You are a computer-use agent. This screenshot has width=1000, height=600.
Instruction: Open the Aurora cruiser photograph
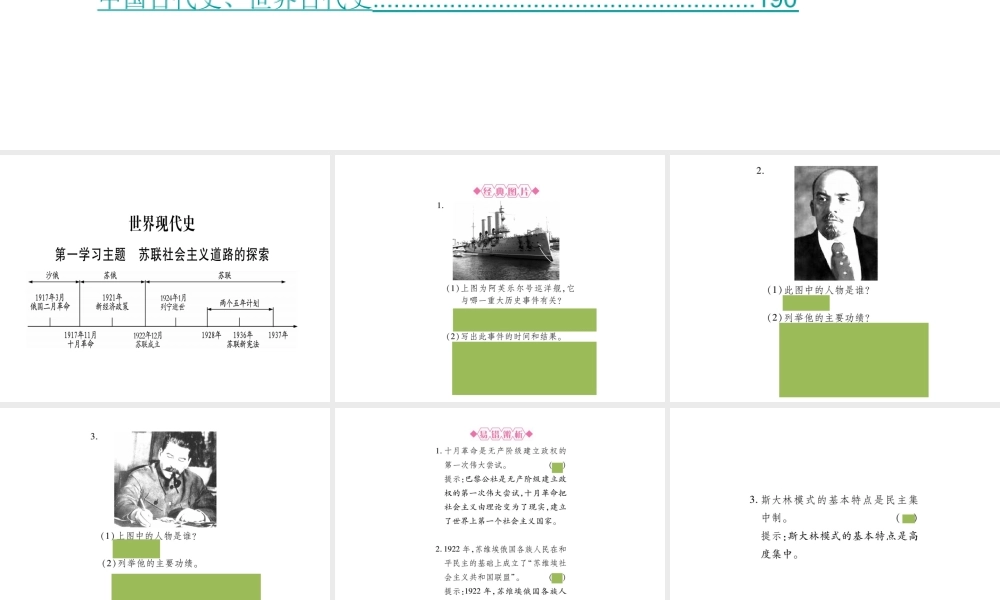click(506, 241)
